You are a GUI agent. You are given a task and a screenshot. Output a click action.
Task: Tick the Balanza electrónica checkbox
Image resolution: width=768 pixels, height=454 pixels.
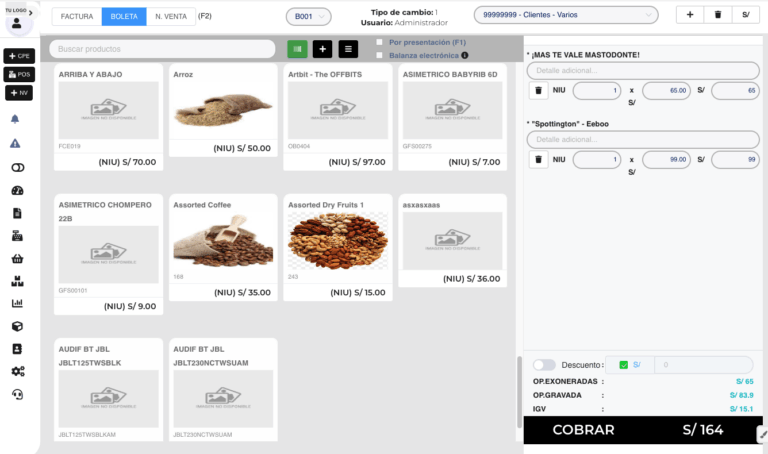click(x=380, y=56)
